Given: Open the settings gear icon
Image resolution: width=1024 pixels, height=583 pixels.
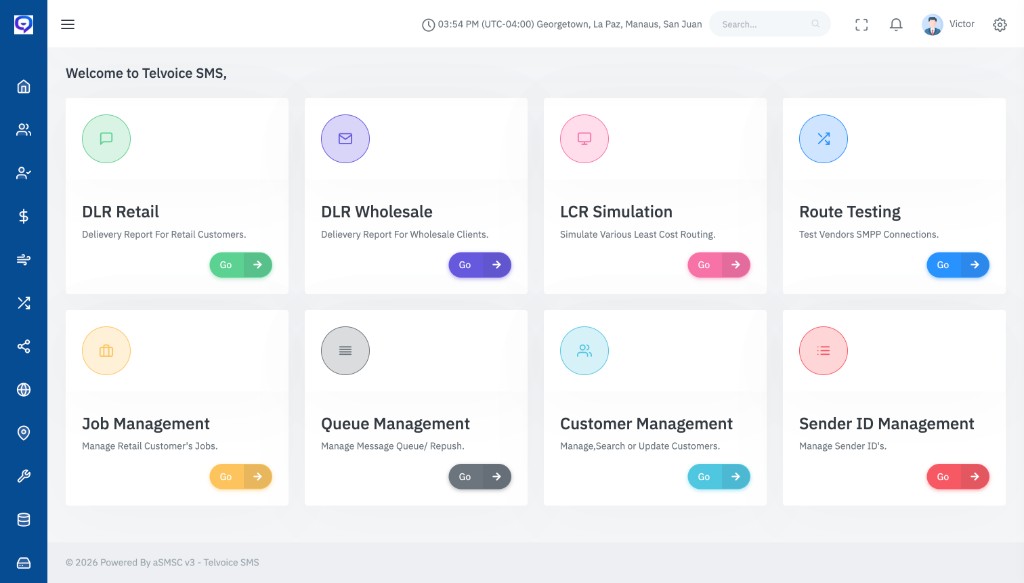Looking at the screenshot, I should (x=1000, y=25).
